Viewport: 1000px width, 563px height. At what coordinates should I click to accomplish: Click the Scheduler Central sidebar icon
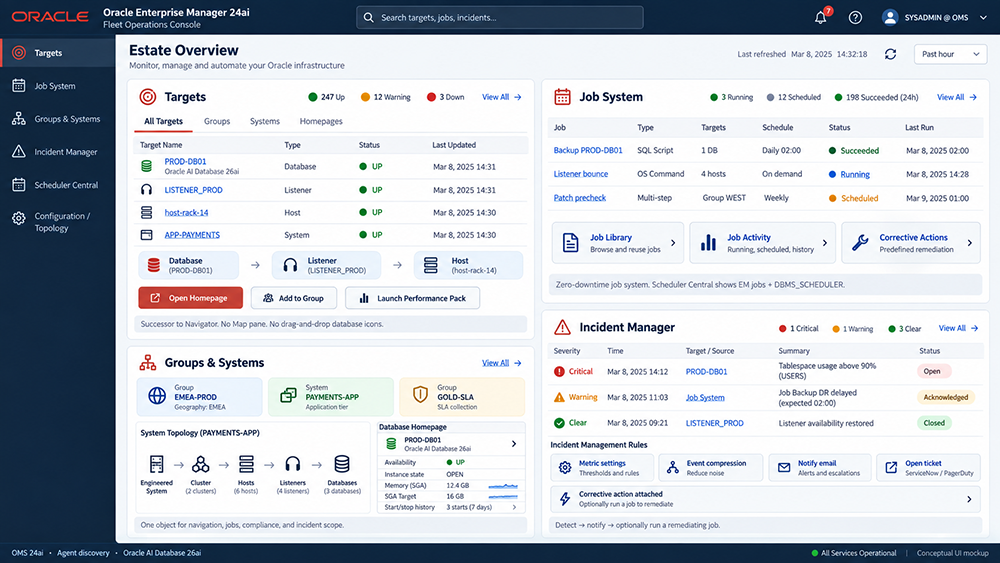pyautogui.click(x=19, y=185)
